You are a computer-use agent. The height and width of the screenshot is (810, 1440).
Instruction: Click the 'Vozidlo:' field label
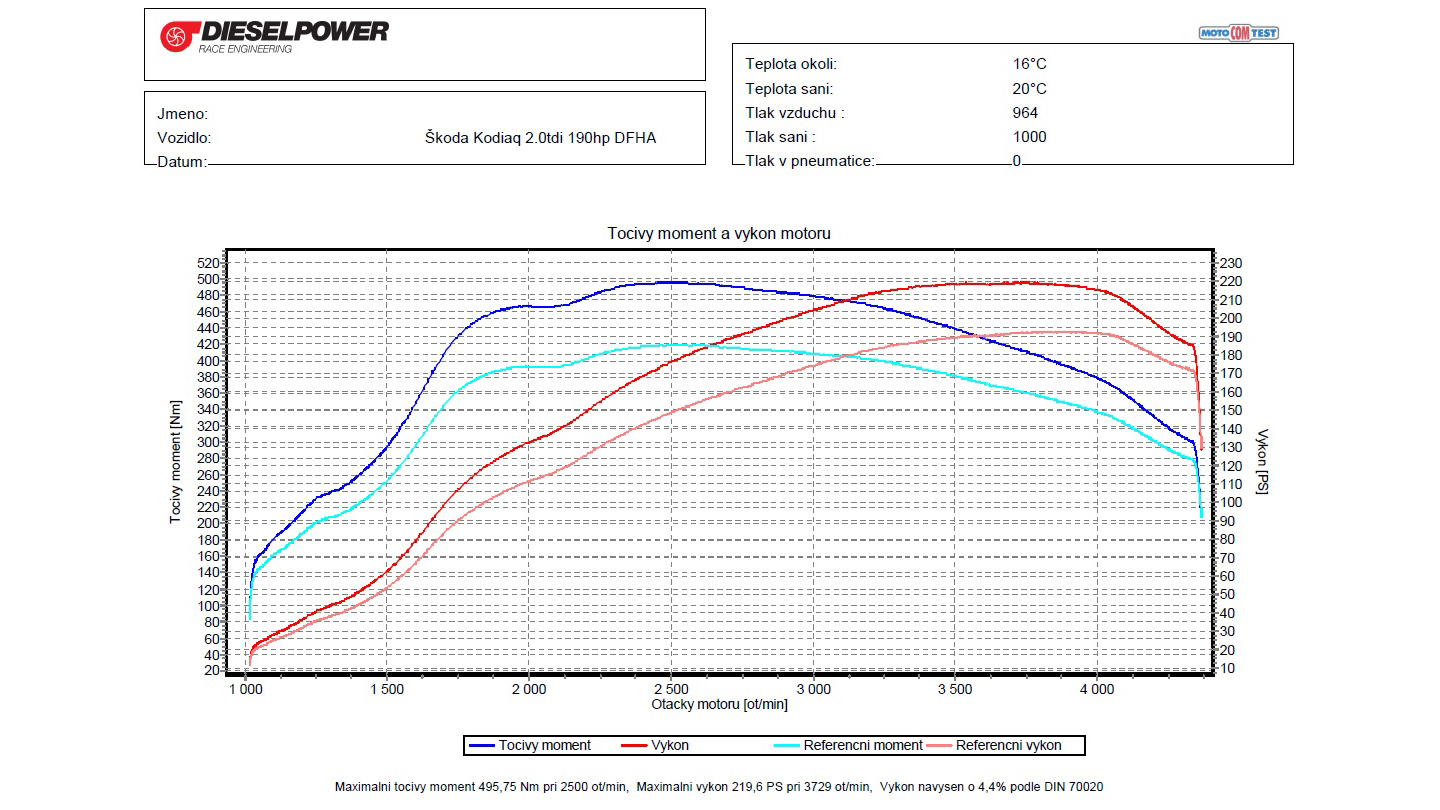tap(184, 138)
